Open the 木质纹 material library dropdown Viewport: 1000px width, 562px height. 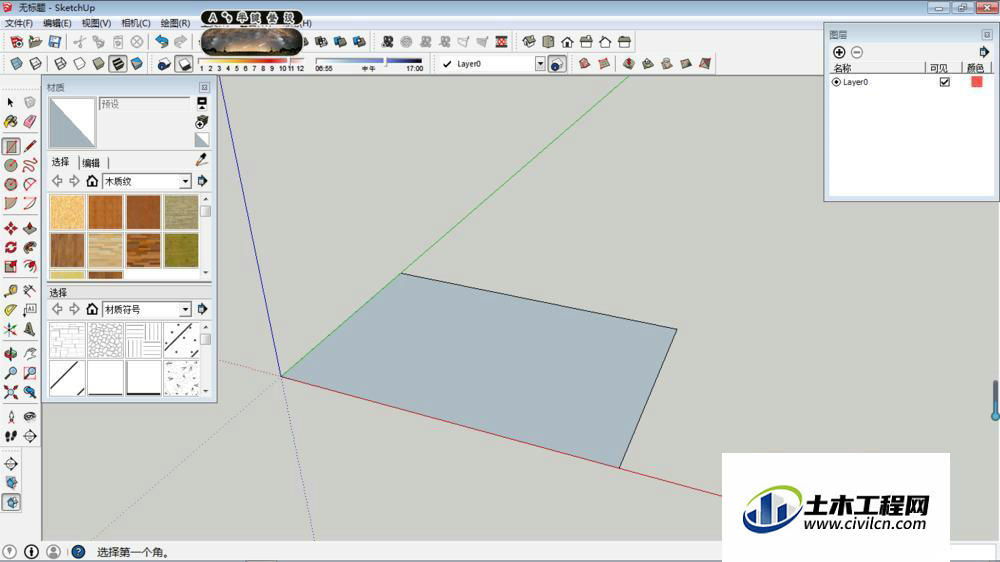tap(185, 181)
